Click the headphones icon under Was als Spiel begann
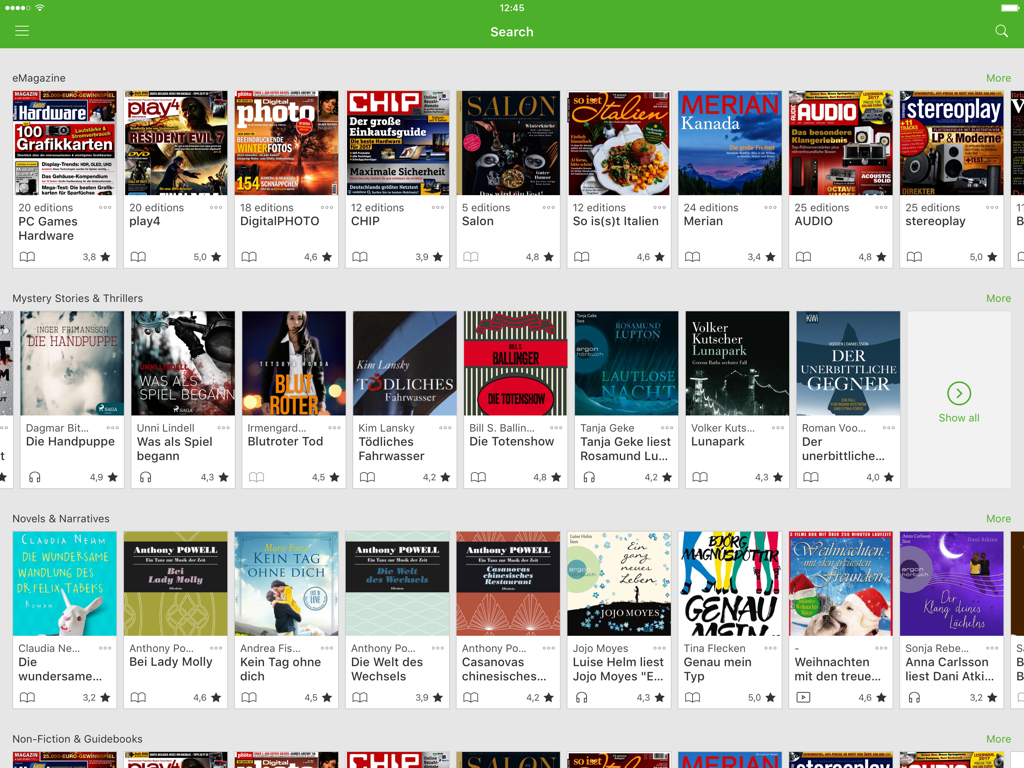This screenshot has width=1024, height=768. [146, 477]
